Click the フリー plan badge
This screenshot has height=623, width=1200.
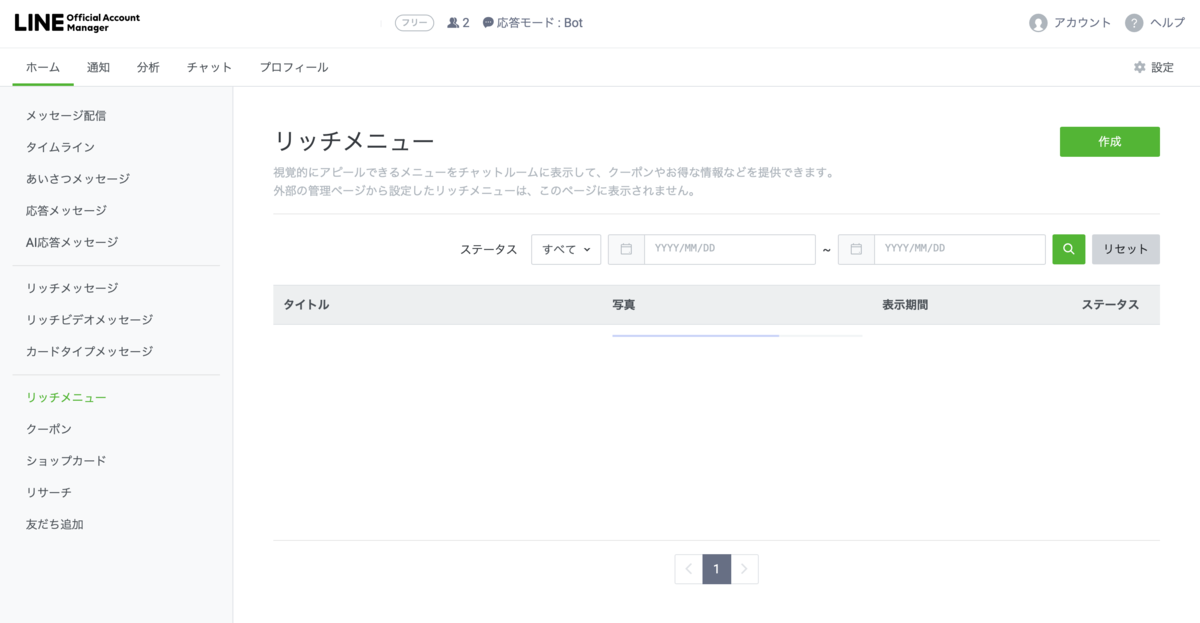[x=414, y=23]
